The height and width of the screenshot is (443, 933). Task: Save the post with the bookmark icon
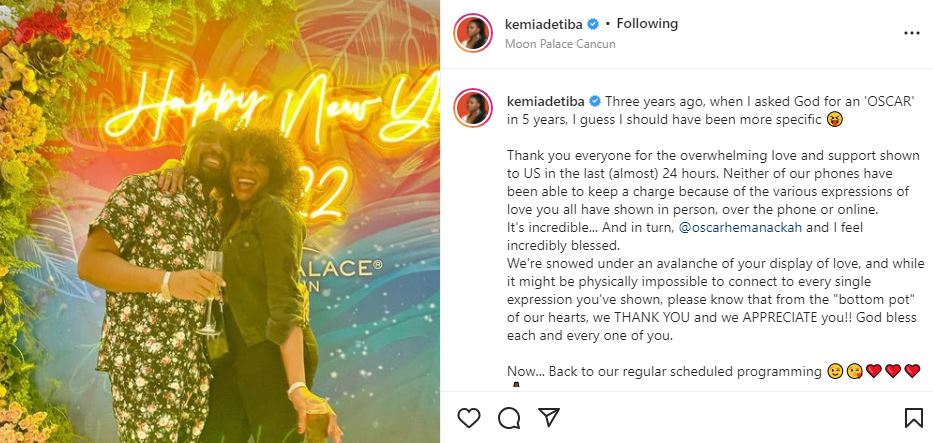913,417
